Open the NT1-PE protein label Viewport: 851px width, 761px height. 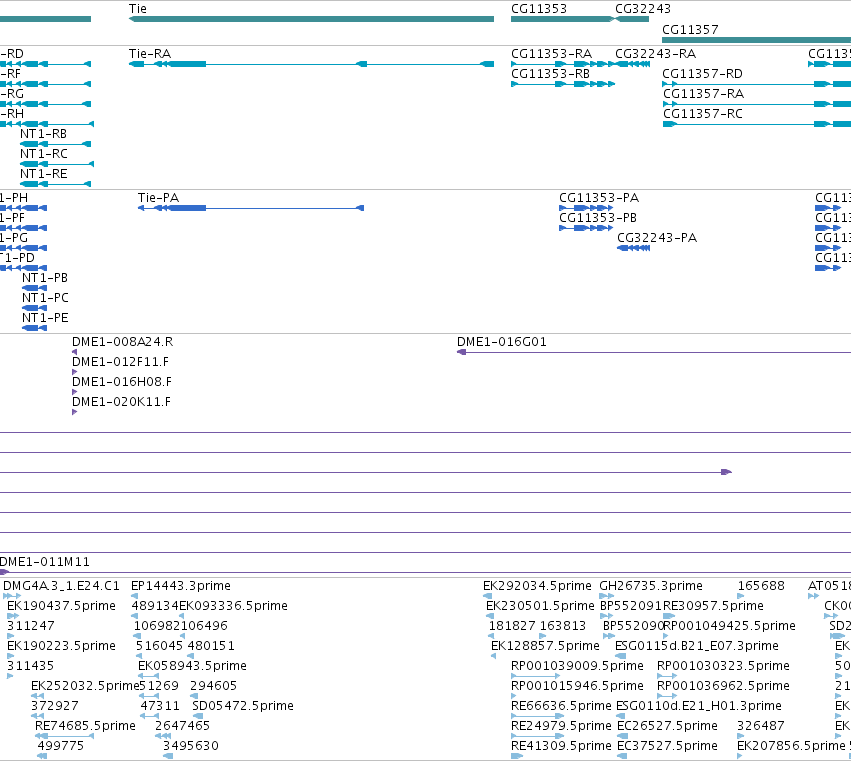[x=46, y=318]
